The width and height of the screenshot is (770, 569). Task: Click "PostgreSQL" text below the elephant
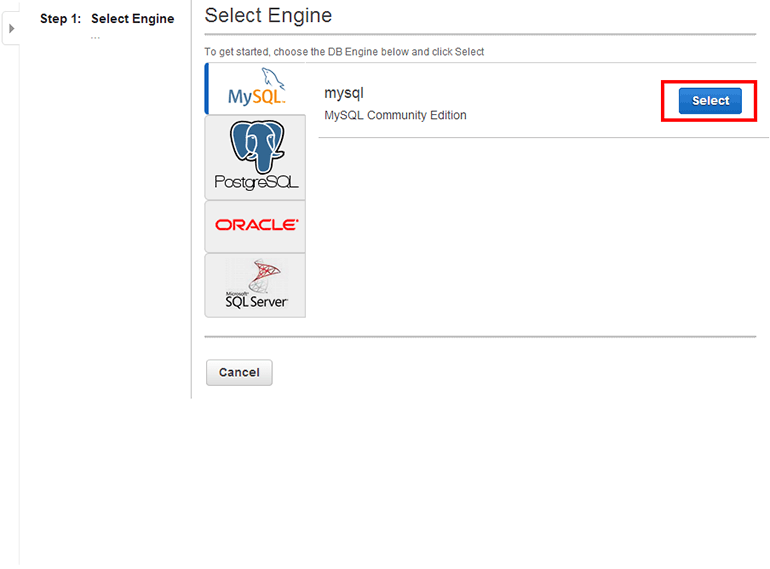pos(256,183)
